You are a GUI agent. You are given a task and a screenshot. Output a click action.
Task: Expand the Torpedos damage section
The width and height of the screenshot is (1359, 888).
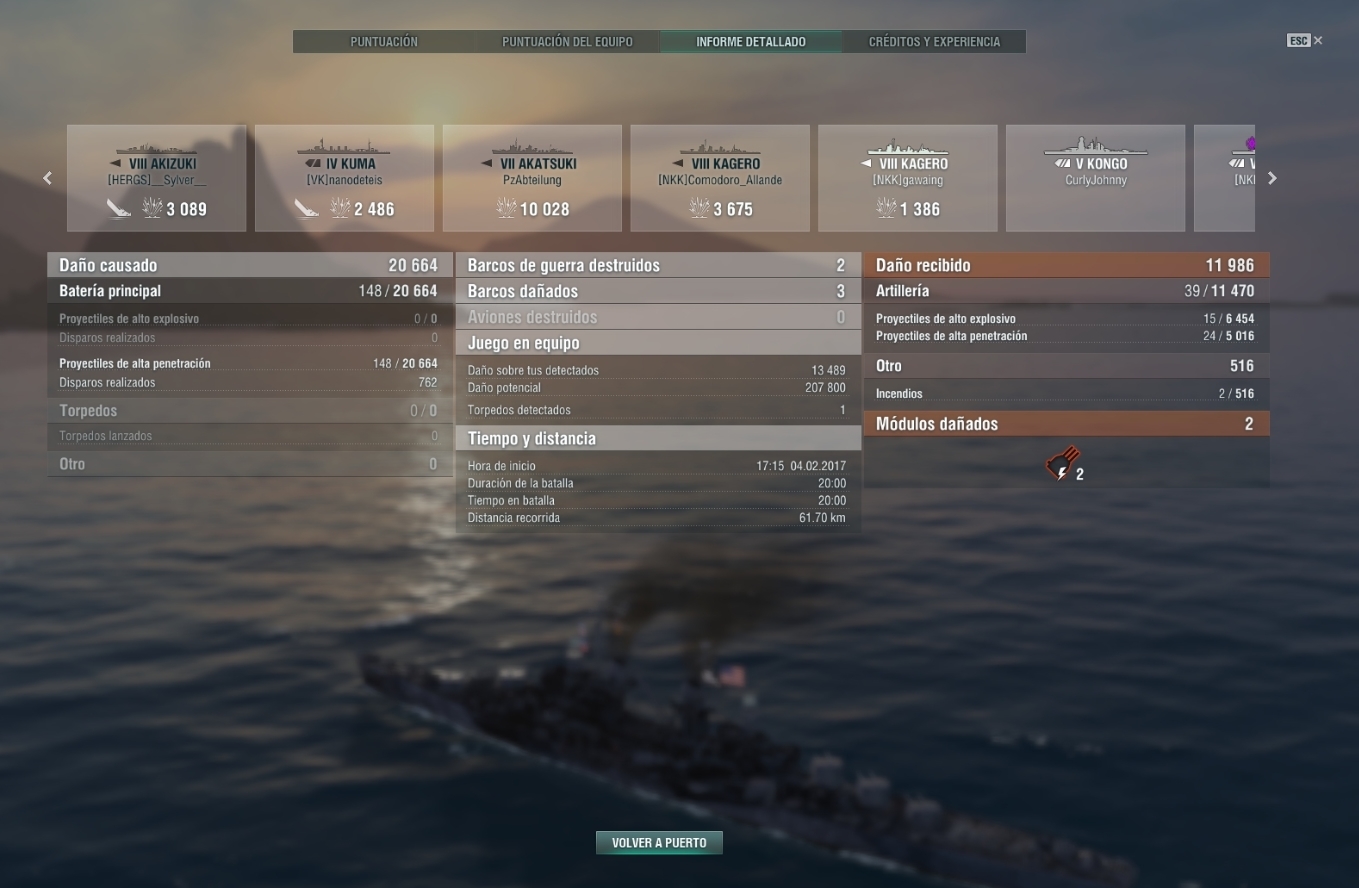pyautogui.click(x=247, y=411)
